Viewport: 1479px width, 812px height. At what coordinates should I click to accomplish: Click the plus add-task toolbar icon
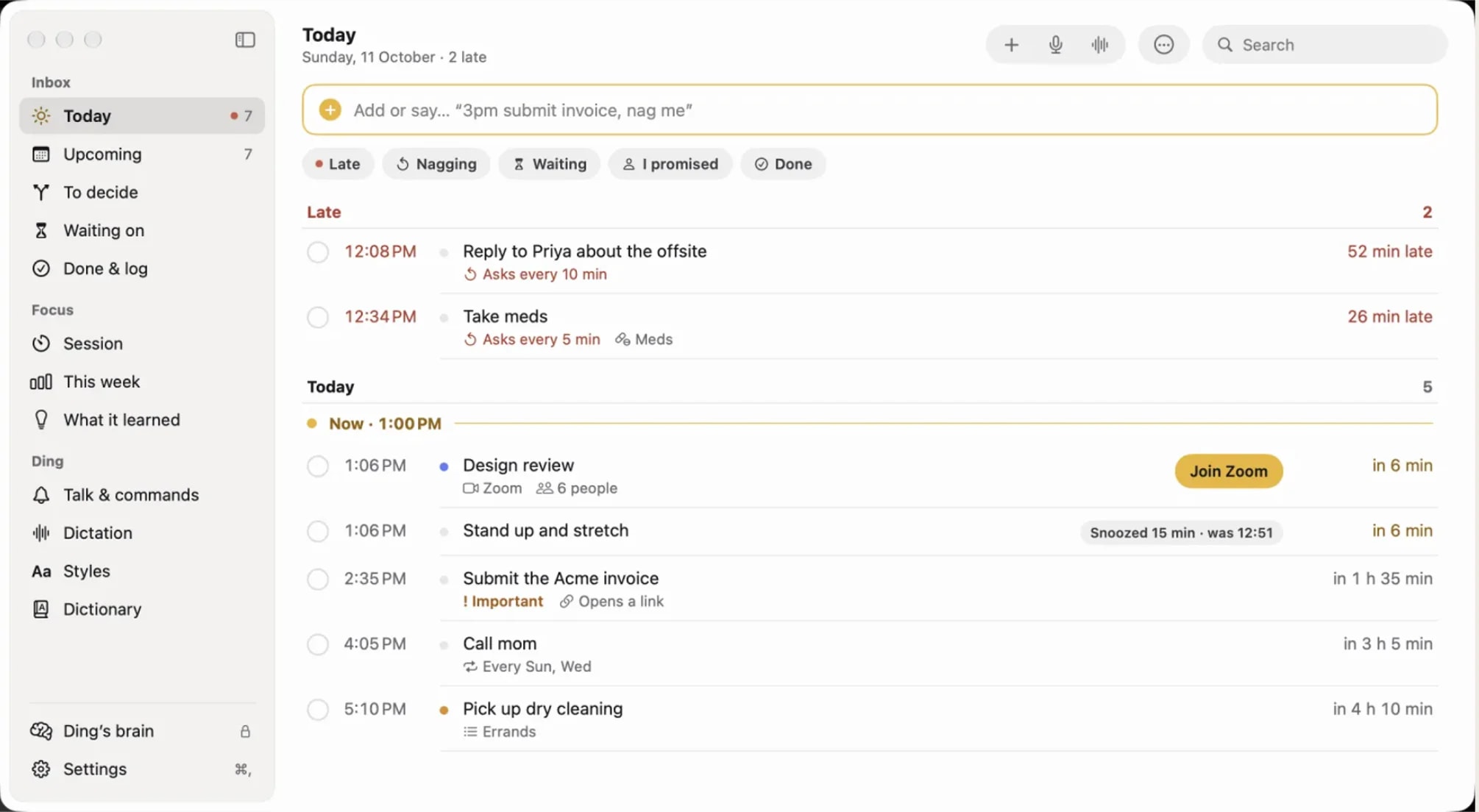1011,45
